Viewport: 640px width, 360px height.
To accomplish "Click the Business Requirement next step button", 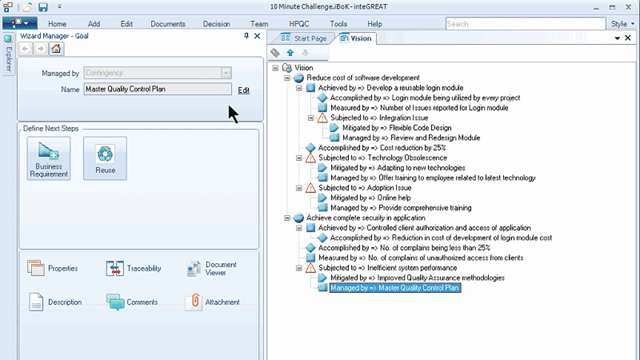I will pos(49,158).
